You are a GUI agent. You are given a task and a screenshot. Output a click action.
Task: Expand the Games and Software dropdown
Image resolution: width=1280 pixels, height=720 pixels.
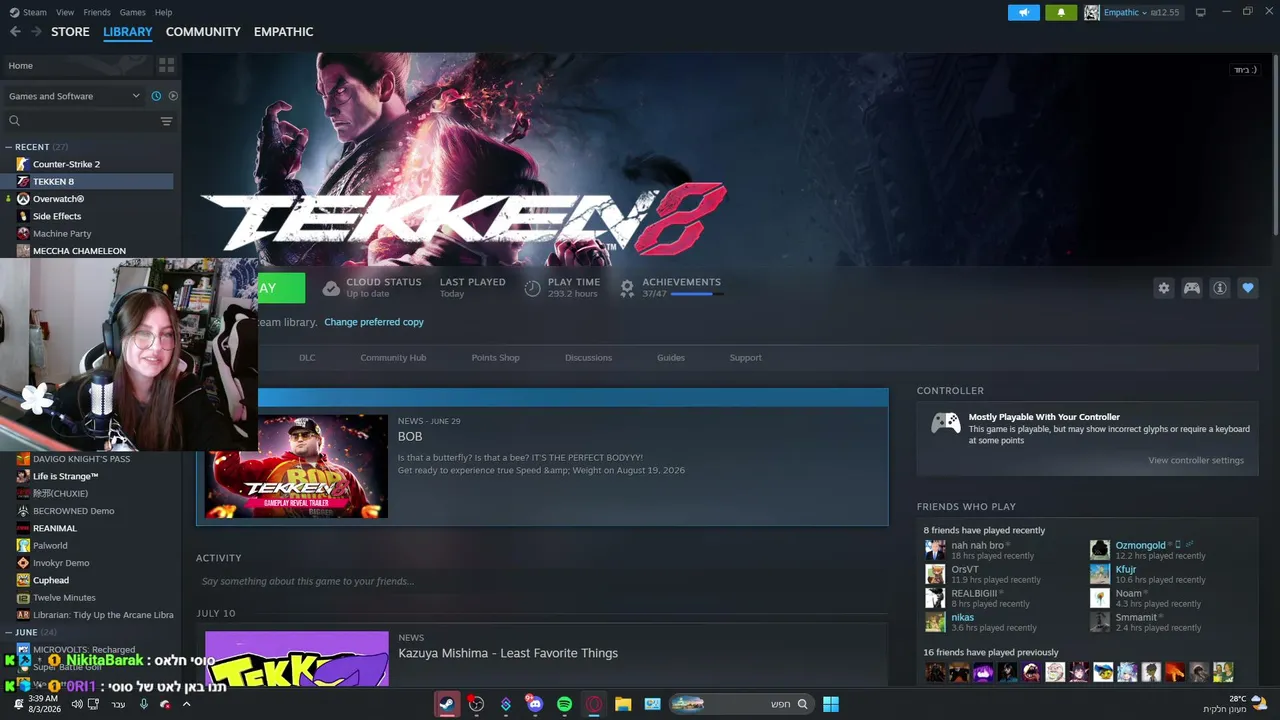coord(74,96)
